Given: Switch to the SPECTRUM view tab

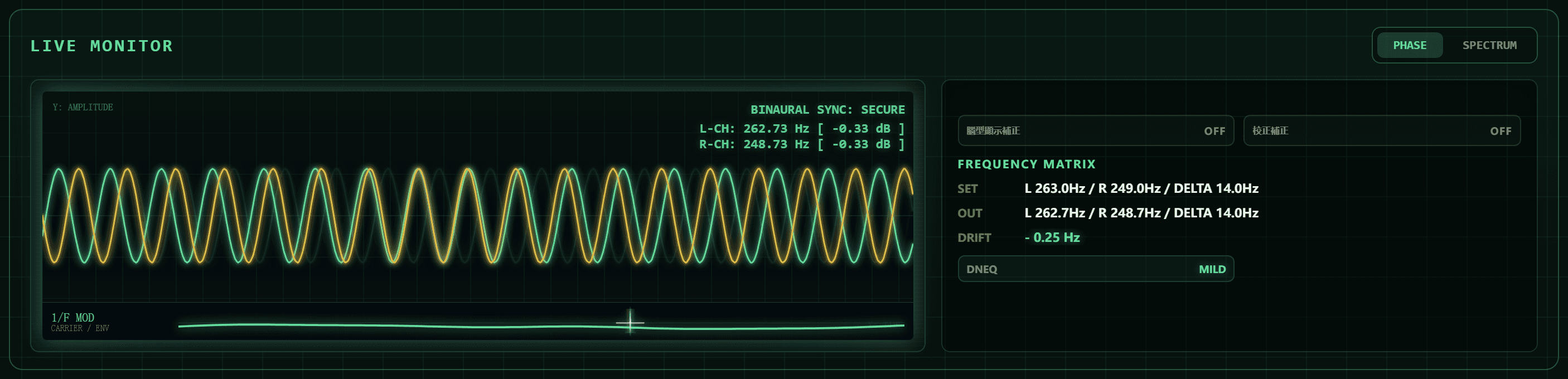Looking at the screenshot, I should point(1489,45).
